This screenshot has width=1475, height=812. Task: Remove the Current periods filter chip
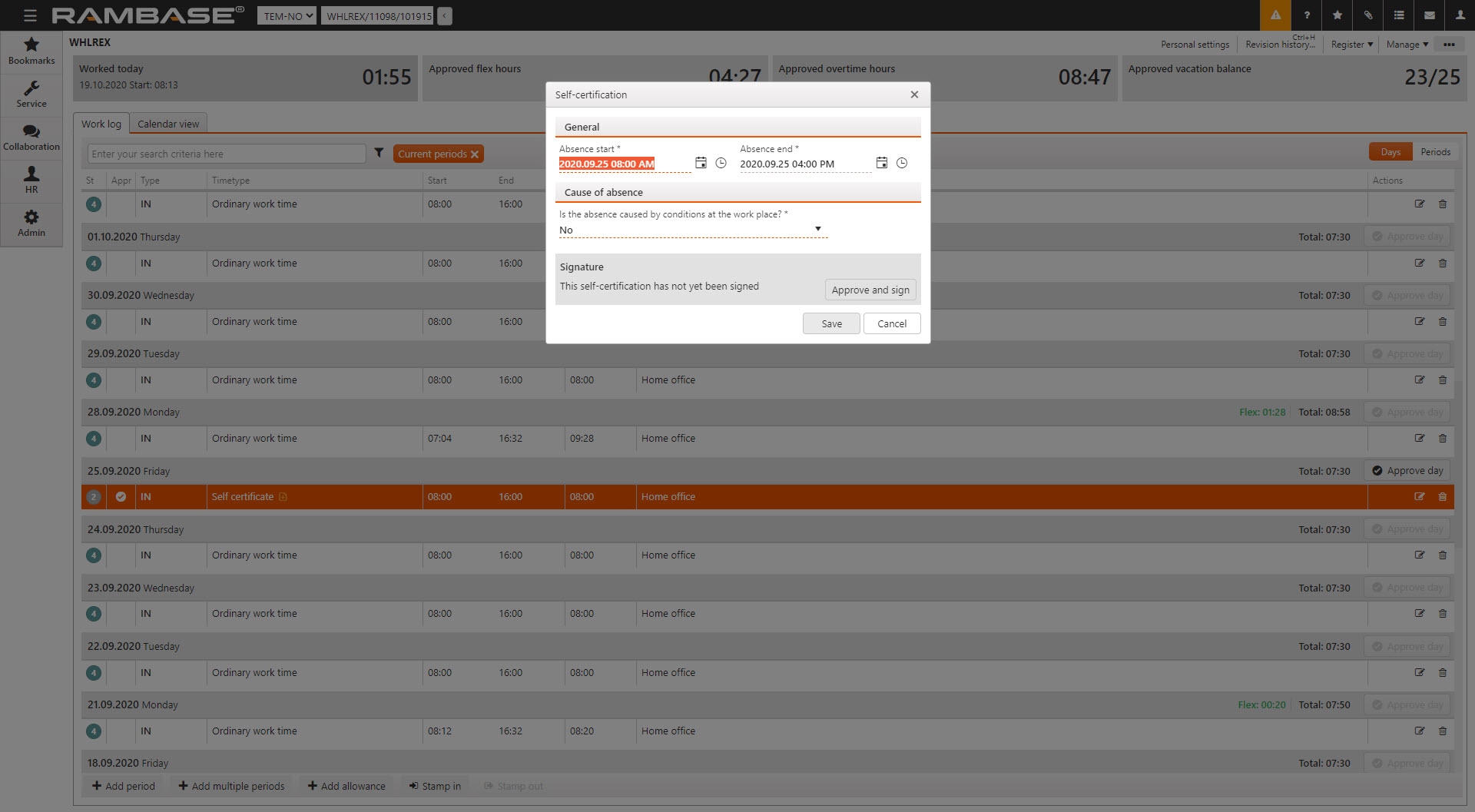coord(475,154)
